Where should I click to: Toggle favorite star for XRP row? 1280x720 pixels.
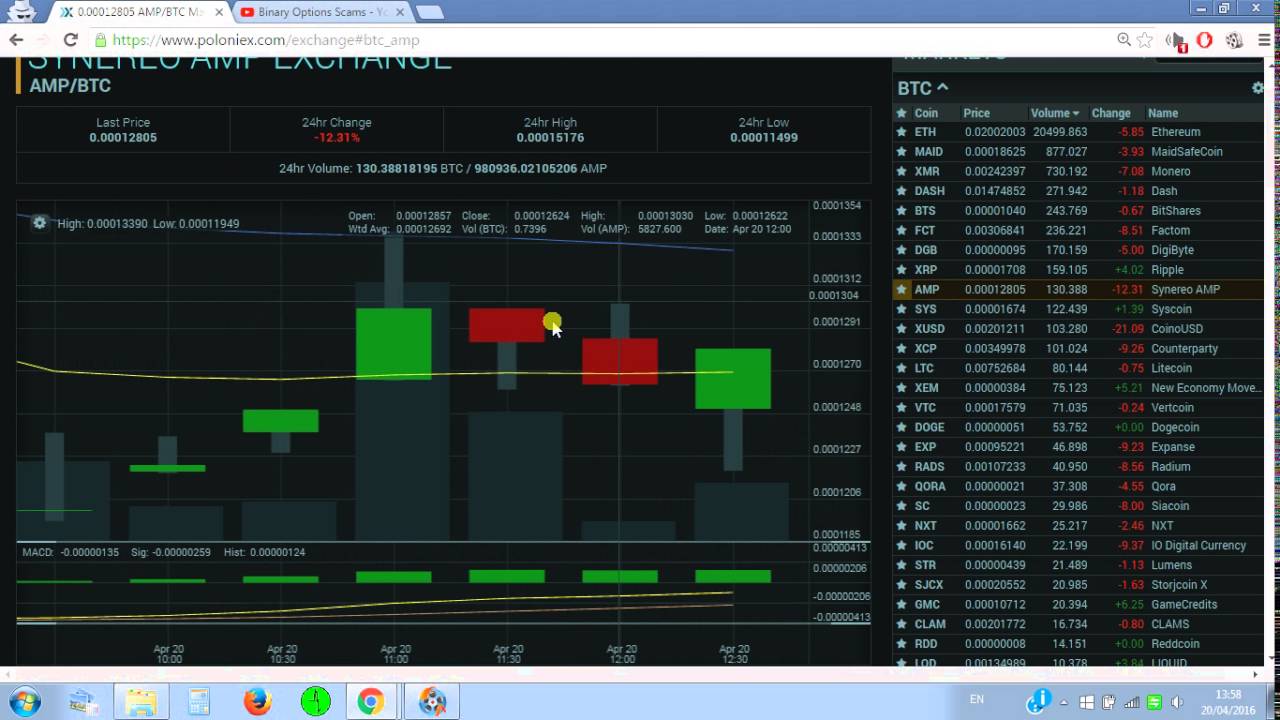coord(902,270)
